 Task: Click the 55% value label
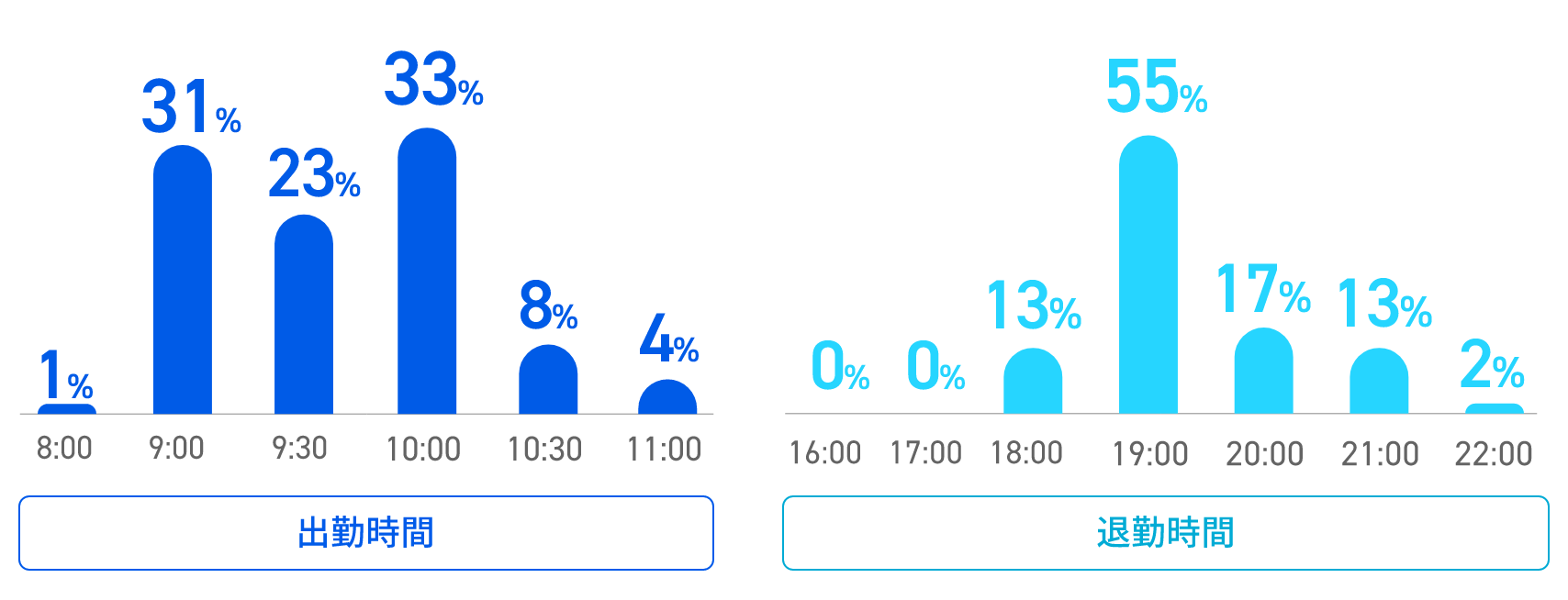(x=1157, y=87)
